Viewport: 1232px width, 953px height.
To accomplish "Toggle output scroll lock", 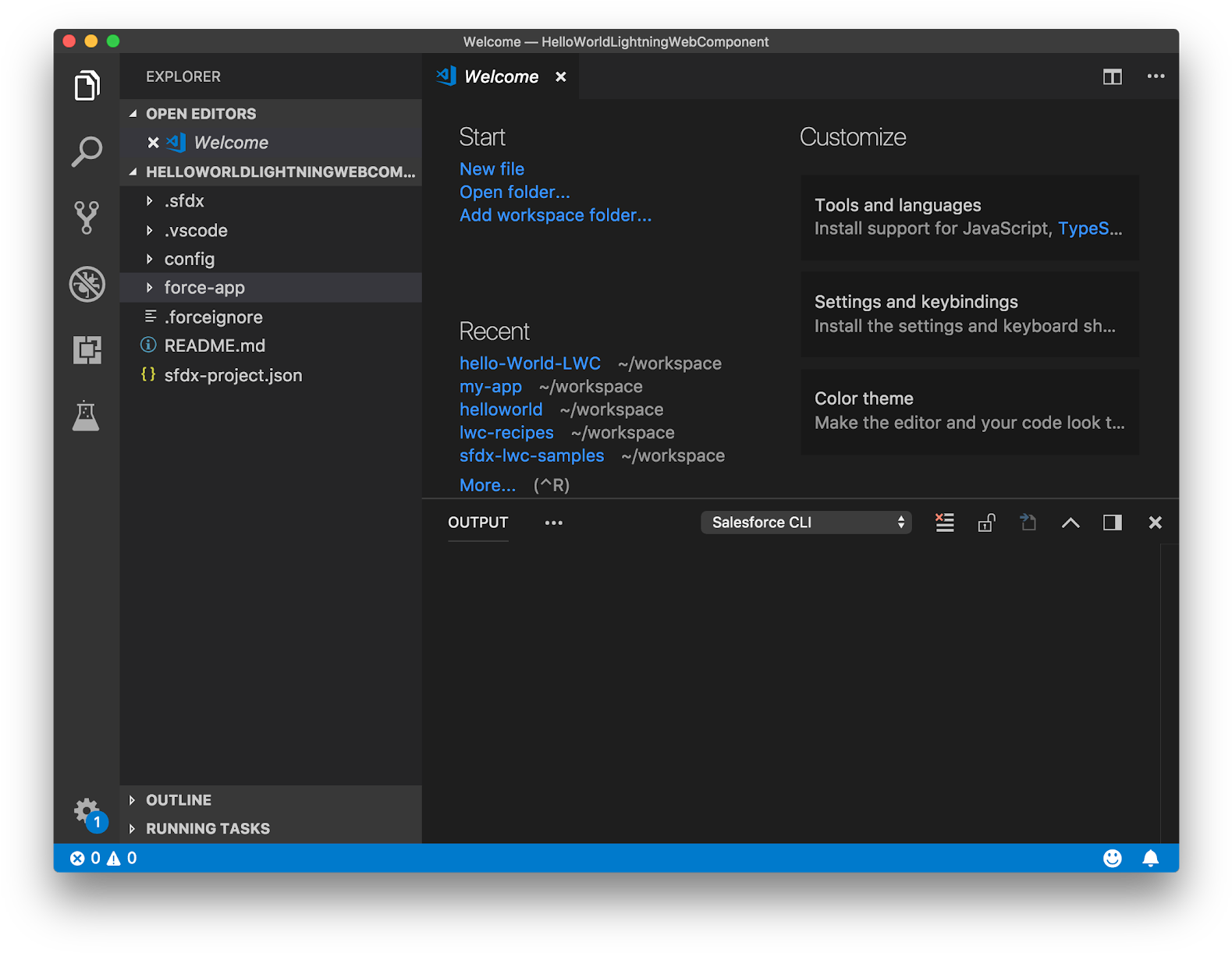I will [x=986, y=523].
